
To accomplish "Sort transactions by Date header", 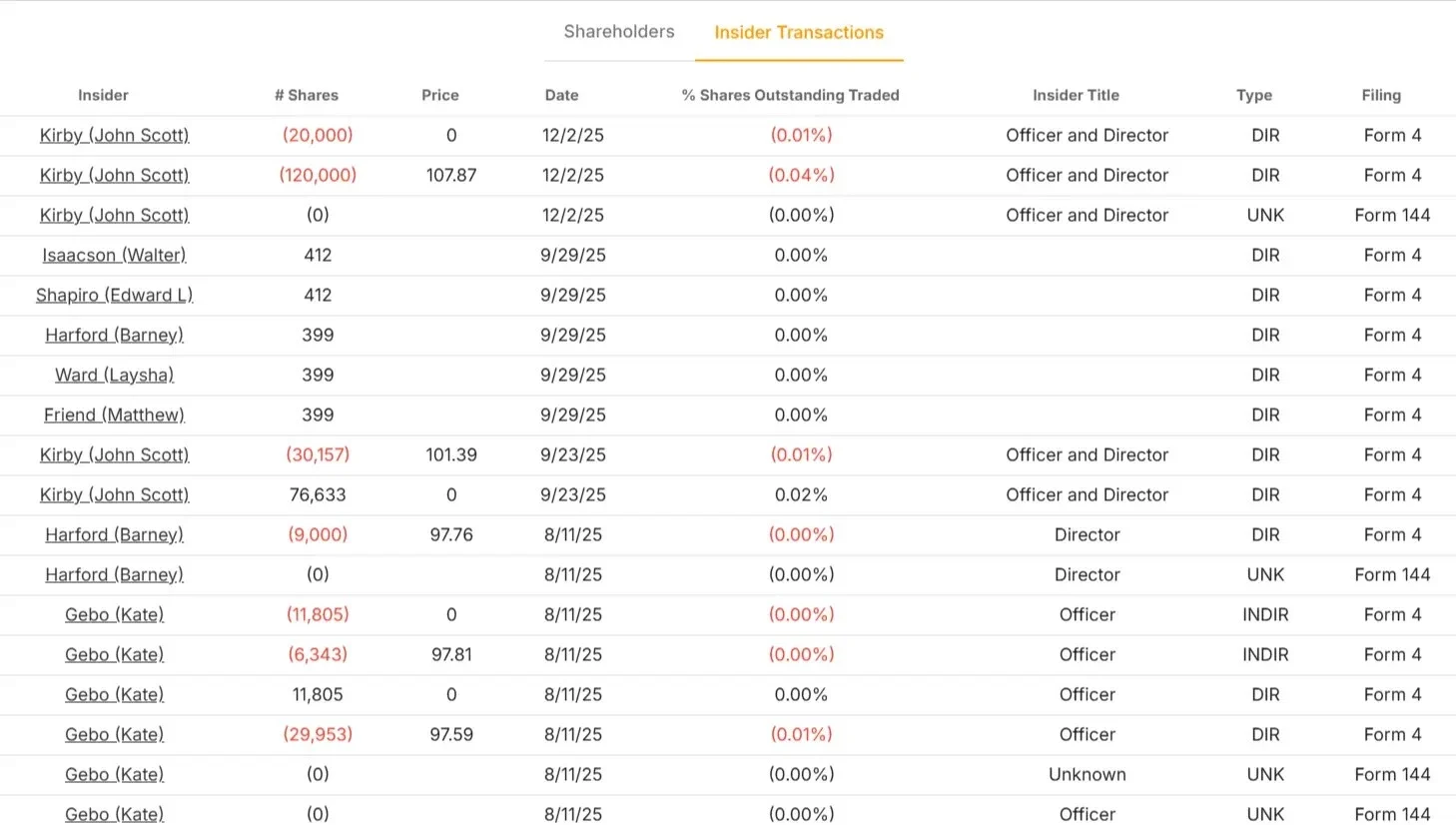I will [x=561, y=95].
